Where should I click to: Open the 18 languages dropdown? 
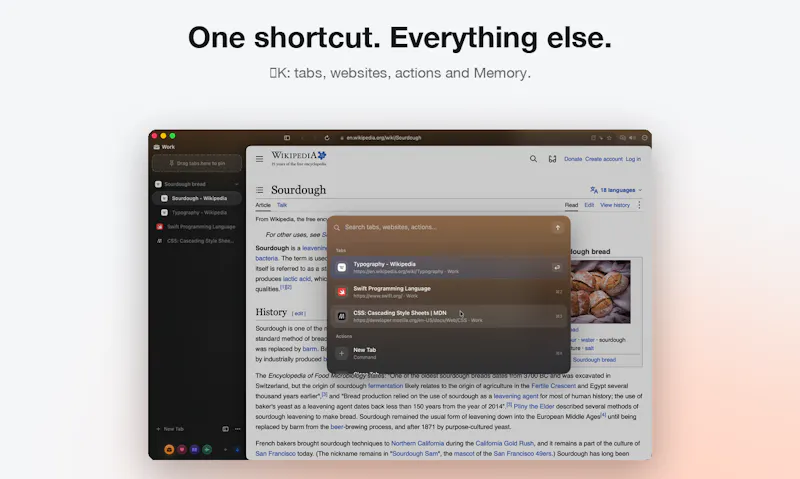(x=616, y=190)
